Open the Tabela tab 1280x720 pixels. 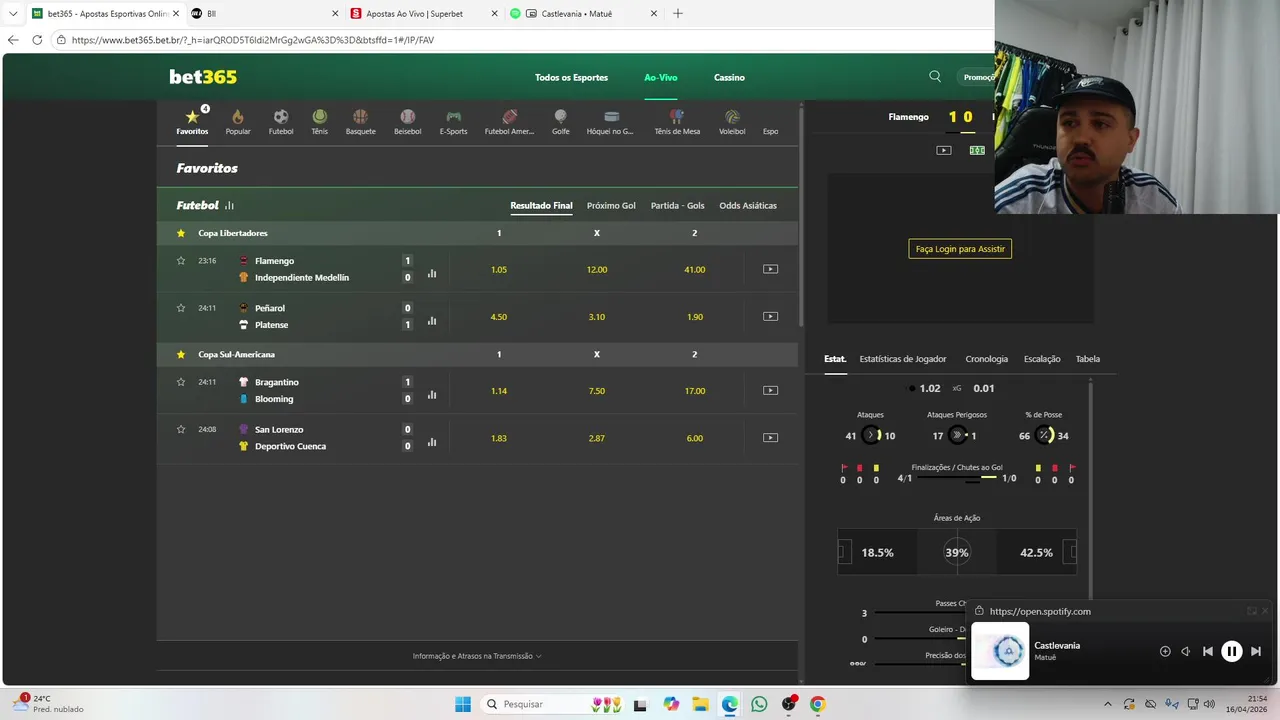(1087, 359)
